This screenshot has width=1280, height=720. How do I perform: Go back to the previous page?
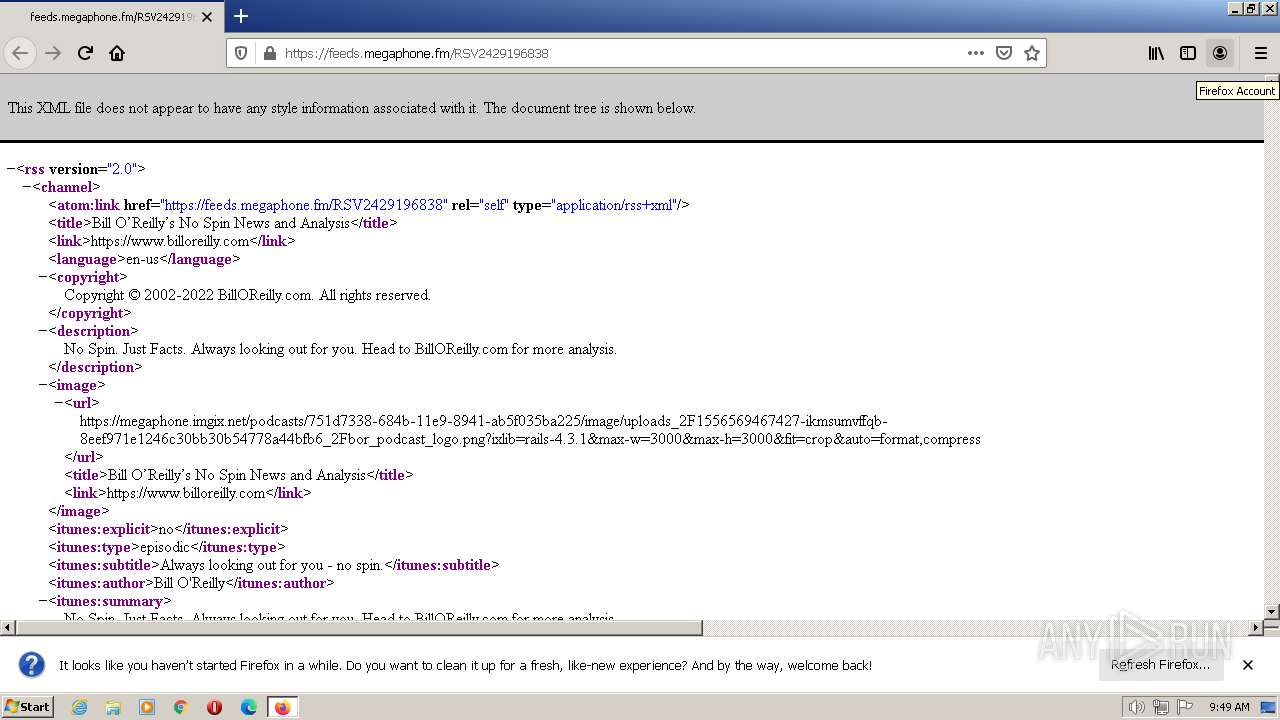coord(20,53)
